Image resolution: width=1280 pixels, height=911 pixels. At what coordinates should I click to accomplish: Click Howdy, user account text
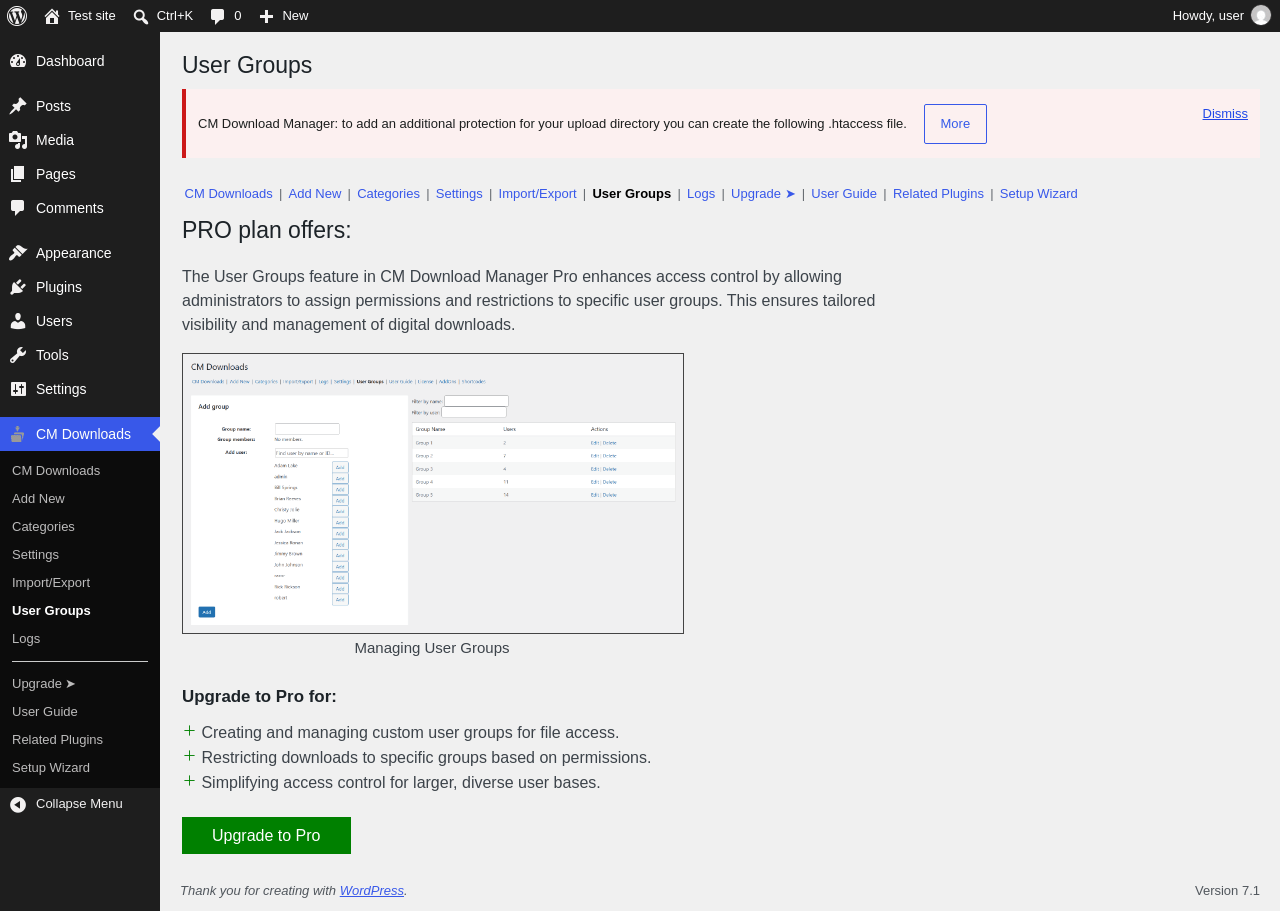point(1208,16)
